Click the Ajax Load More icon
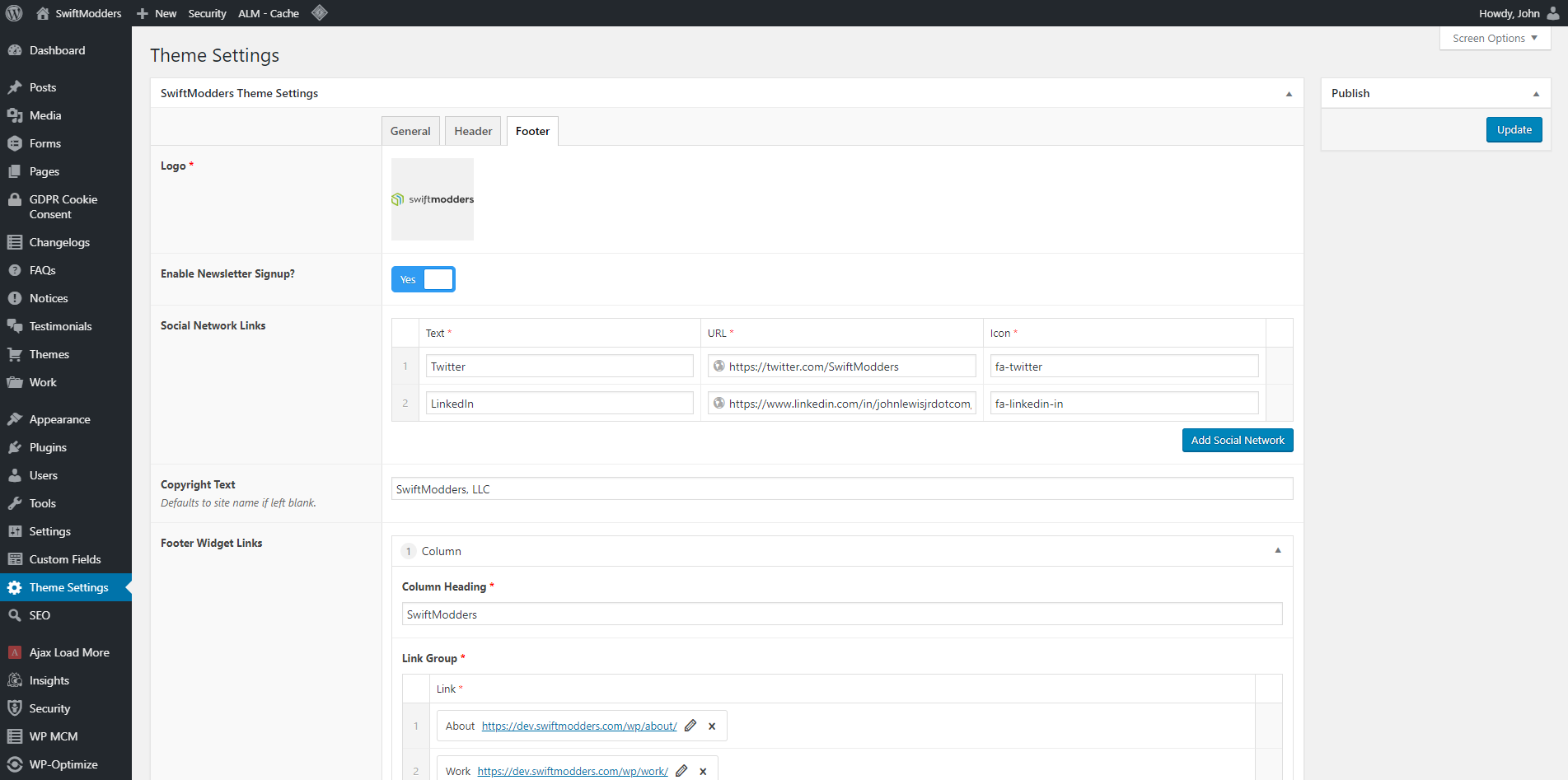Viewport: 1568px width, 780px height. click(x=15, y=652)
